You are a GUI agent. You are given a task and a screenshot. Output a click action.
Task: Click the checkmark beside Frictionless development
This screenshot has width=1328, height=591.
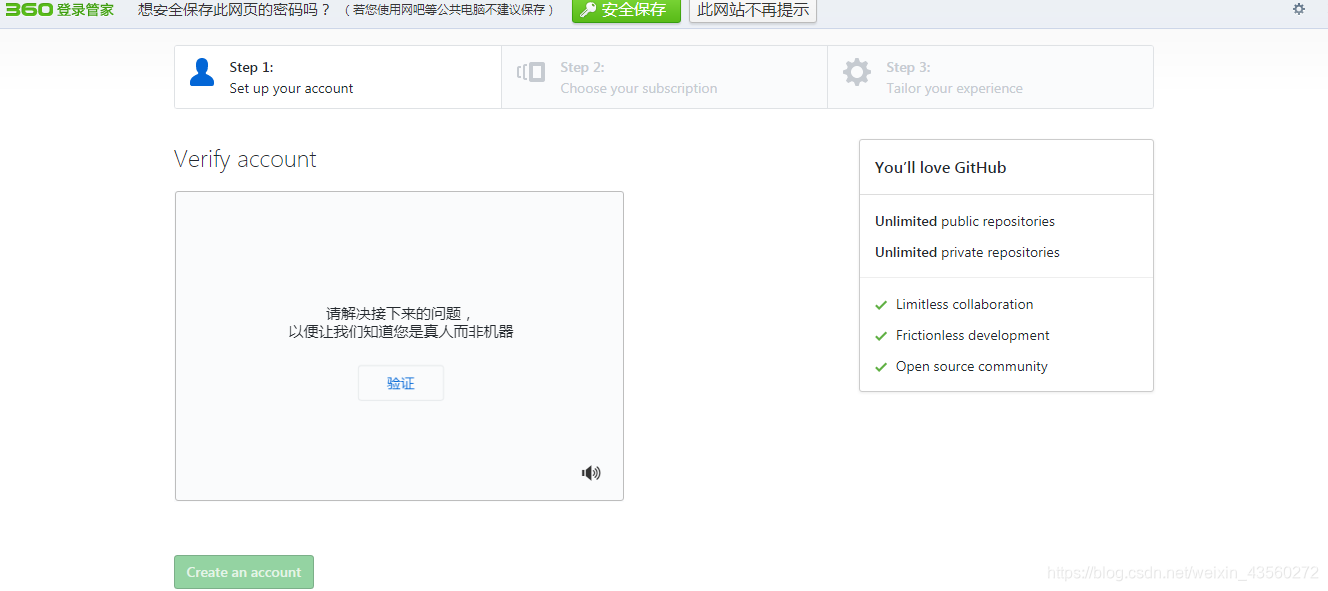pos(881,336)
